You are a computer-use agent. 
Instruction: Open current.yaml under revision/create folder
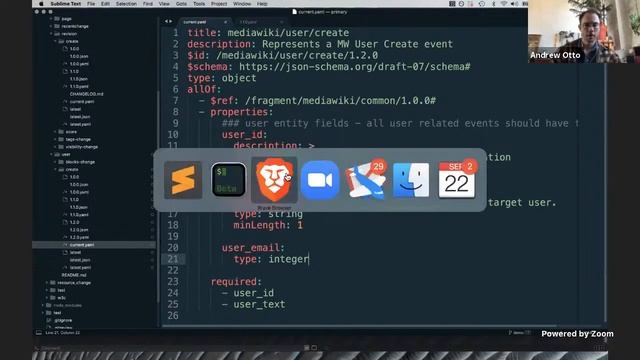coord(82,102)
